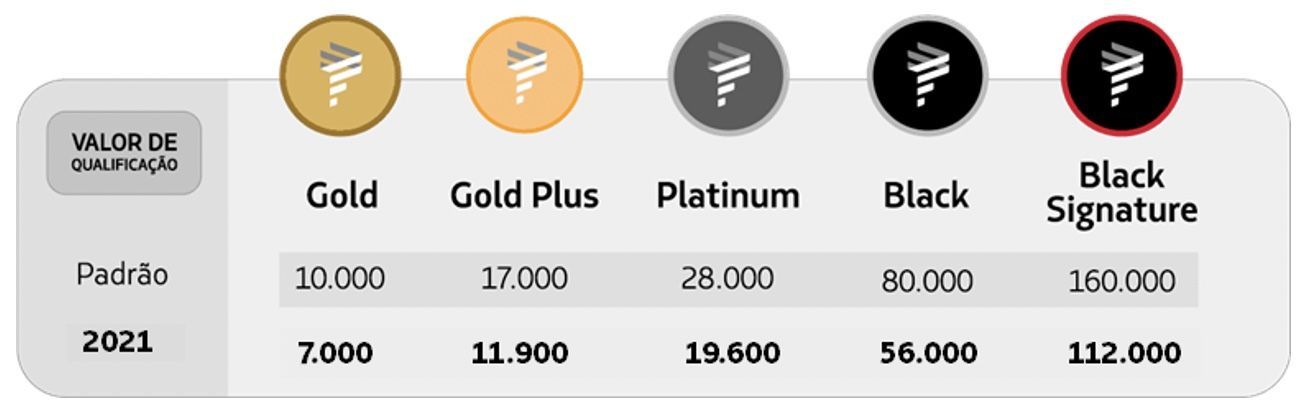Click the Gold Plus tier badge icon

(x=525, y=75)
